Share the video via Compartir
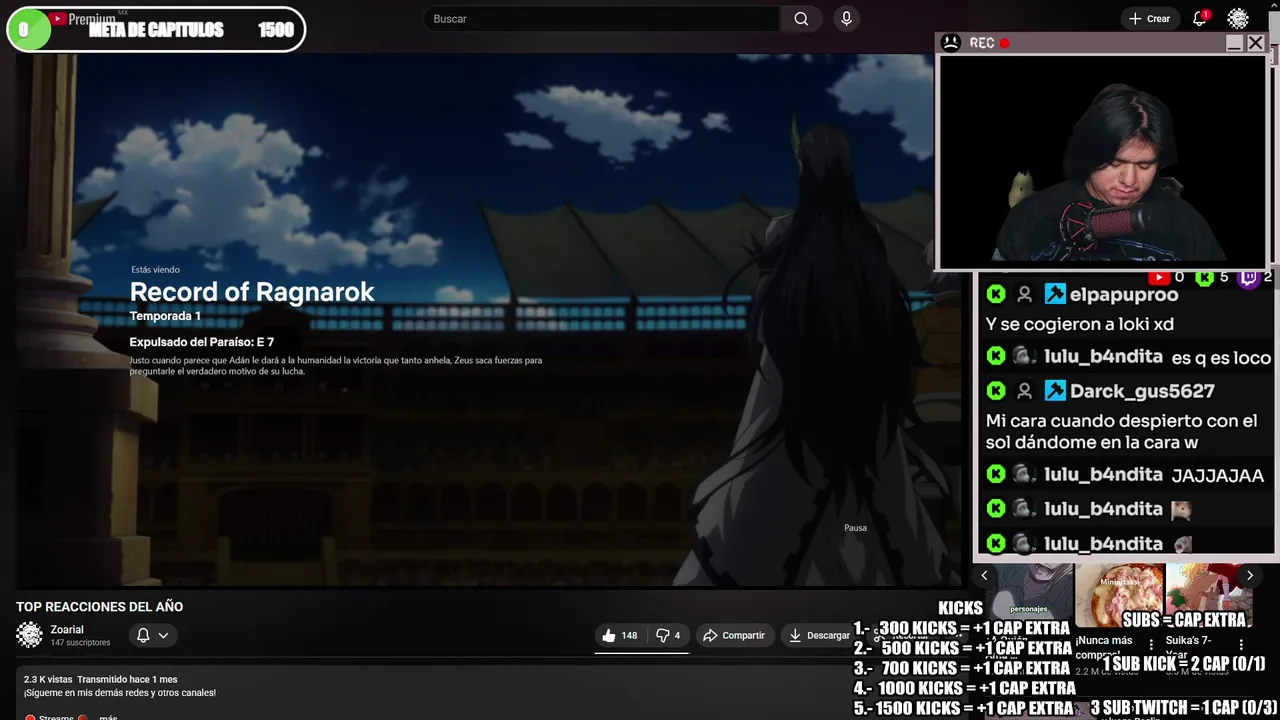Viewport: 1280px width, 720px height. click(x=734, y=635)
